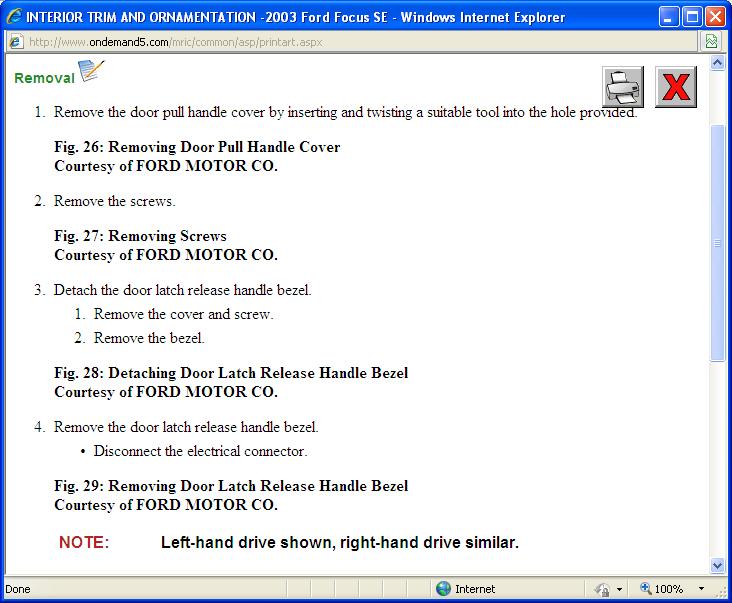The width and height of the screenshot is (732, 603).
Task: Click the scroll down arrow
Action: tap(718, 566)
